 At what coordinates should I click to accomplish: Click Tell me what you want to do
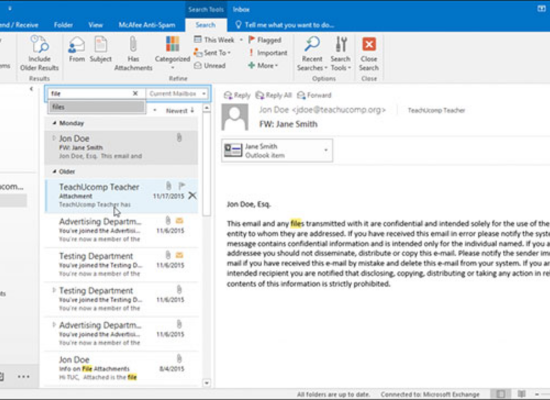[x=284, y=25]
